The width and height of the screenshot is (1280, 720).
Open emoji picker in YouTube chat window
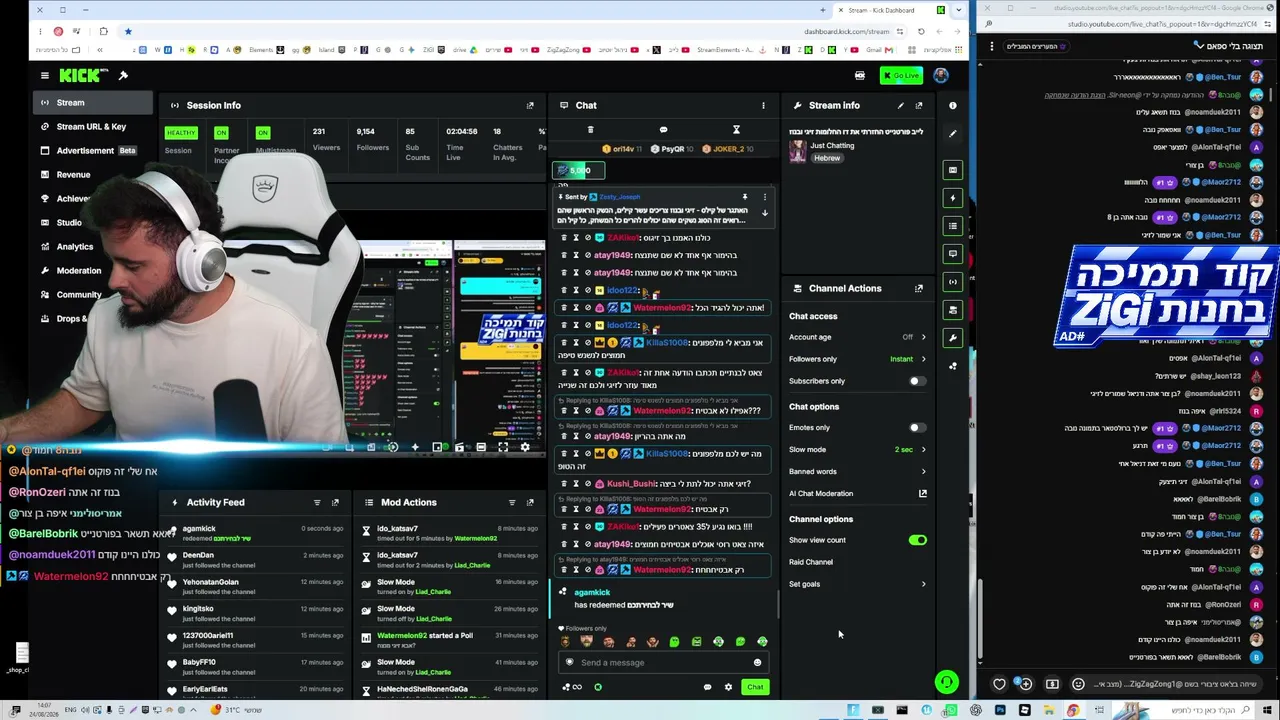click(1078, 685)
